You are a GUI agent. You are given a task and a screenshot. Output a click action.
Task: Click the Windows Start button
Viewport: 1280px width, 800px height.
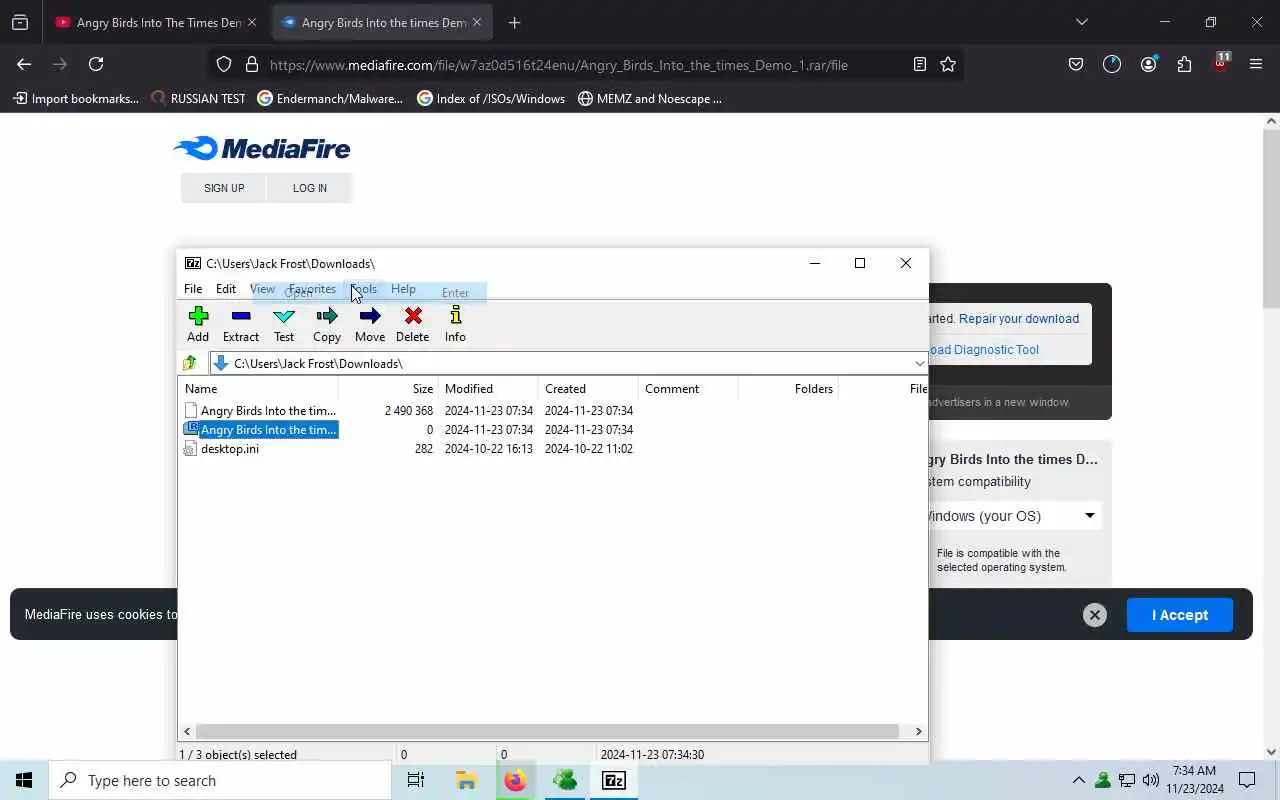point(24,780)
